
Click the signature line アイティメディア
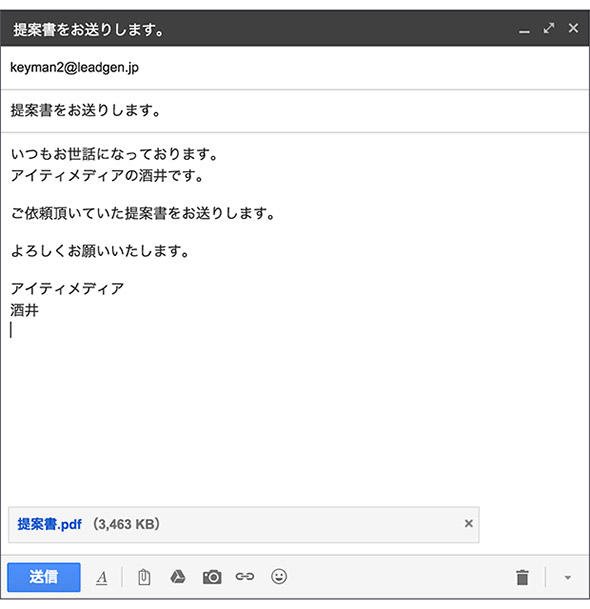tap(67, 289)
